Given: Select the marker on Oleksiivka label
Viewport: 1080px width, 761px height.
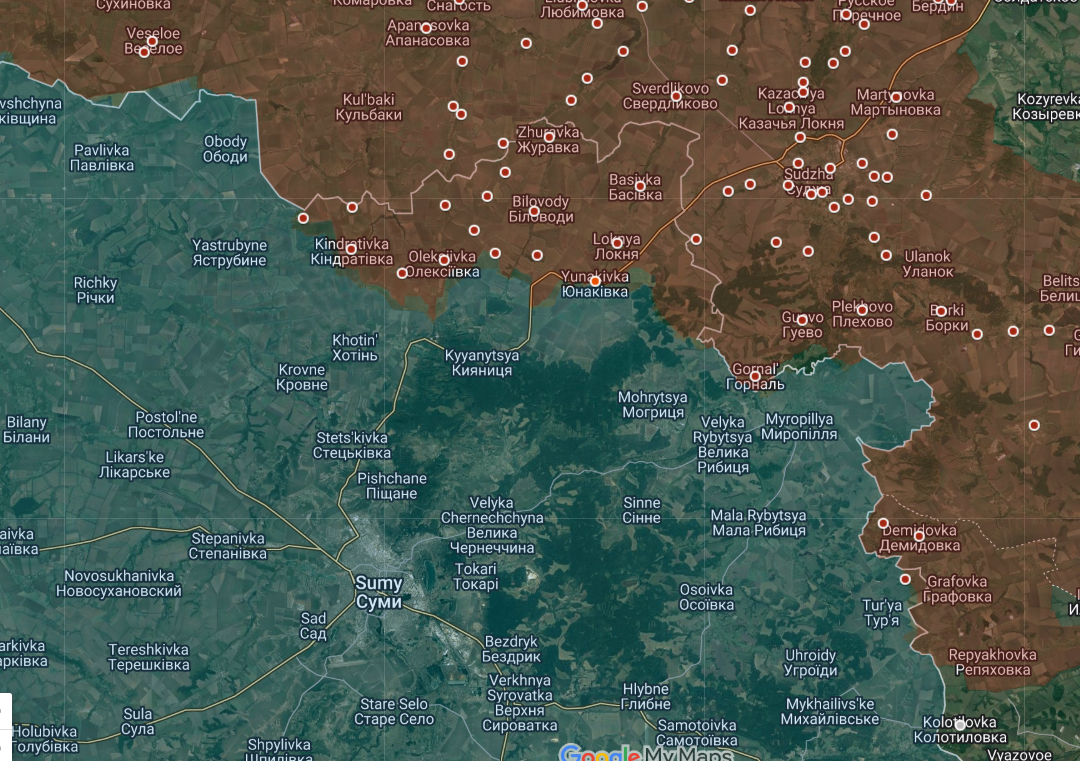Looking at the screenshot, I should click(x=444, y=260).
